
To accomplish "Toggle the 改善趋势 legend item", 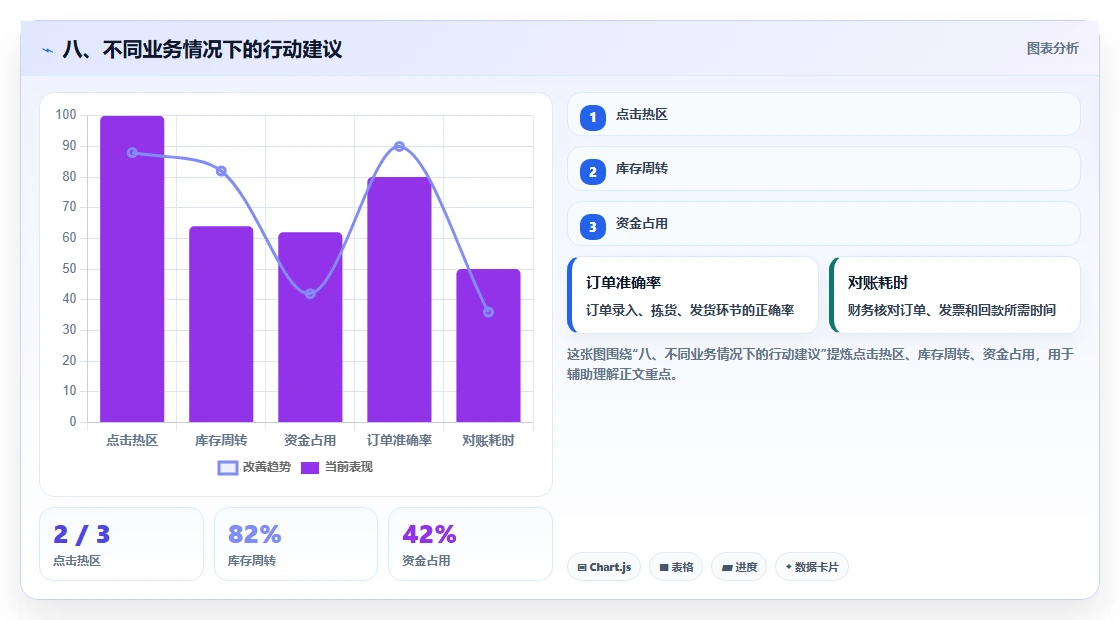I will (254, 467).
